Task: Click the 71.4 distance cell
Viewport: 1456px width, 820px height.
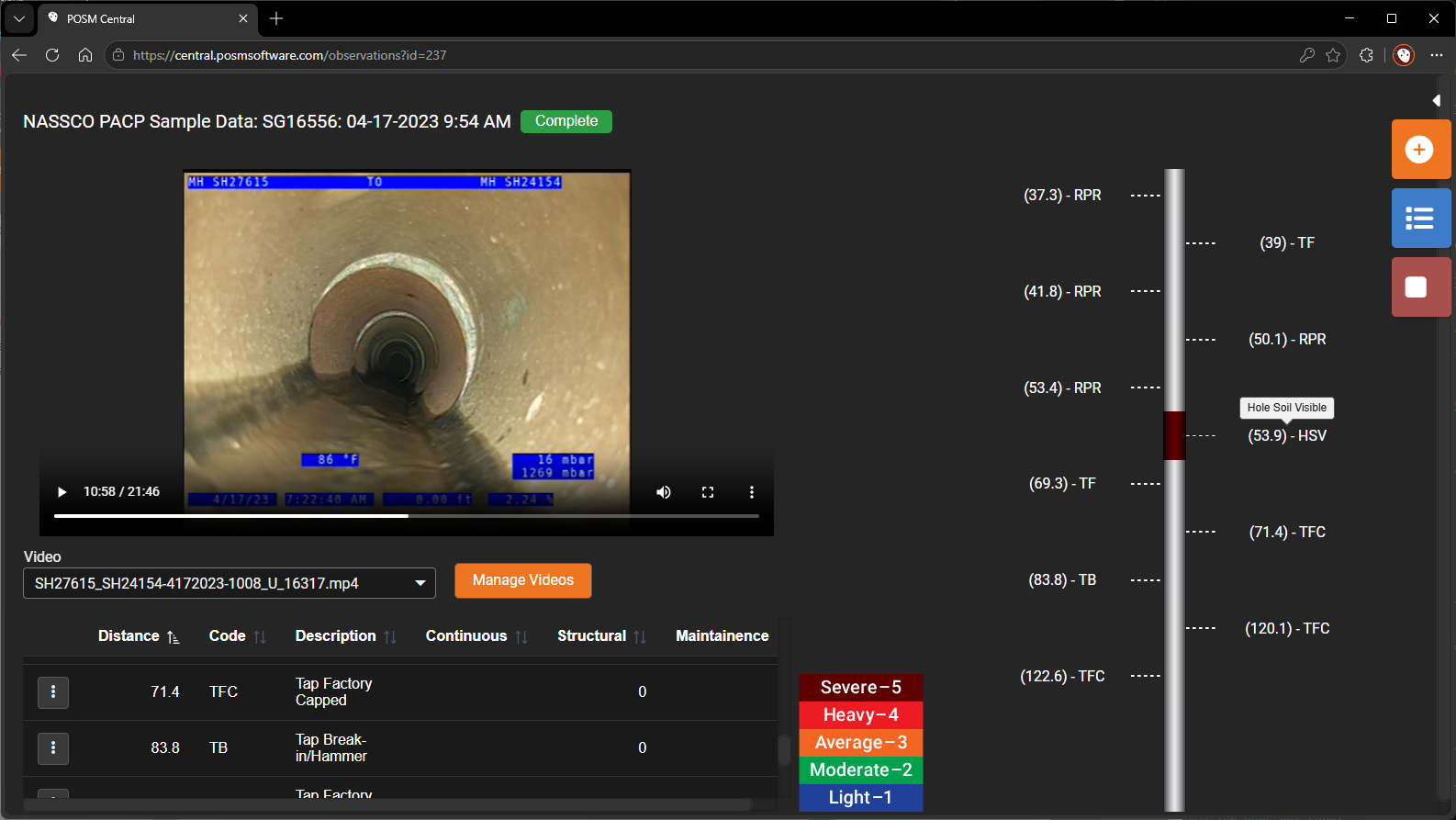Action: point(165,692)
